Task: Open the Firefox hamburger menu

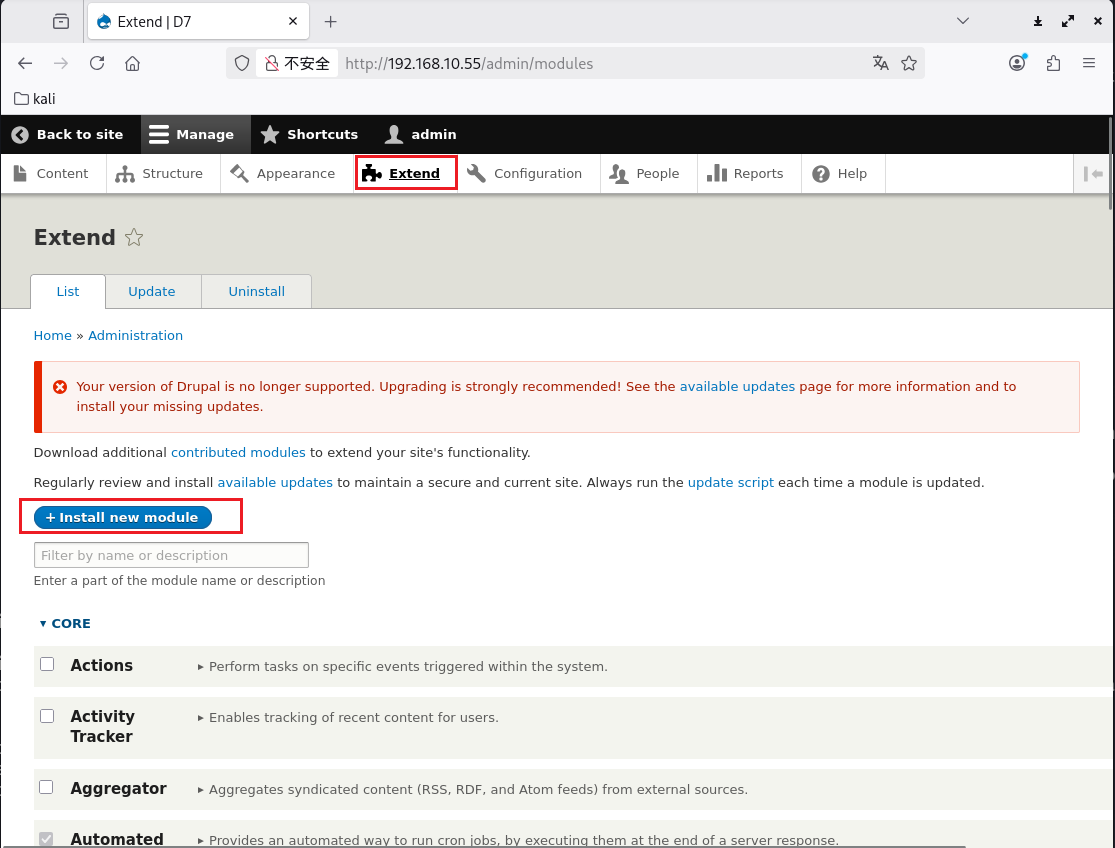Action: tap(1089, 63)
